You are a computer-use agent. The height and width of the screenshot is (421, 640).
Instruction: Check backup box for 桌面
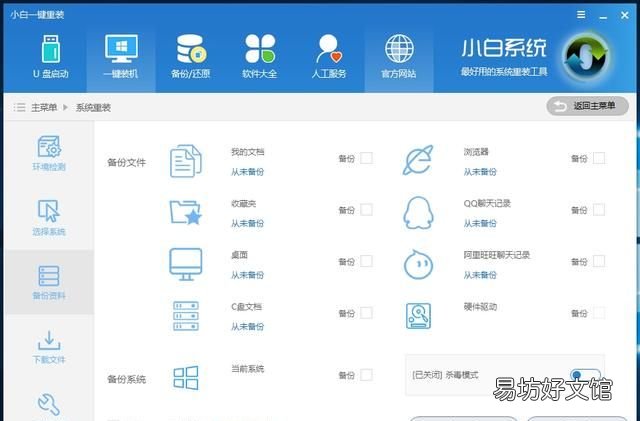coord(366,261)
